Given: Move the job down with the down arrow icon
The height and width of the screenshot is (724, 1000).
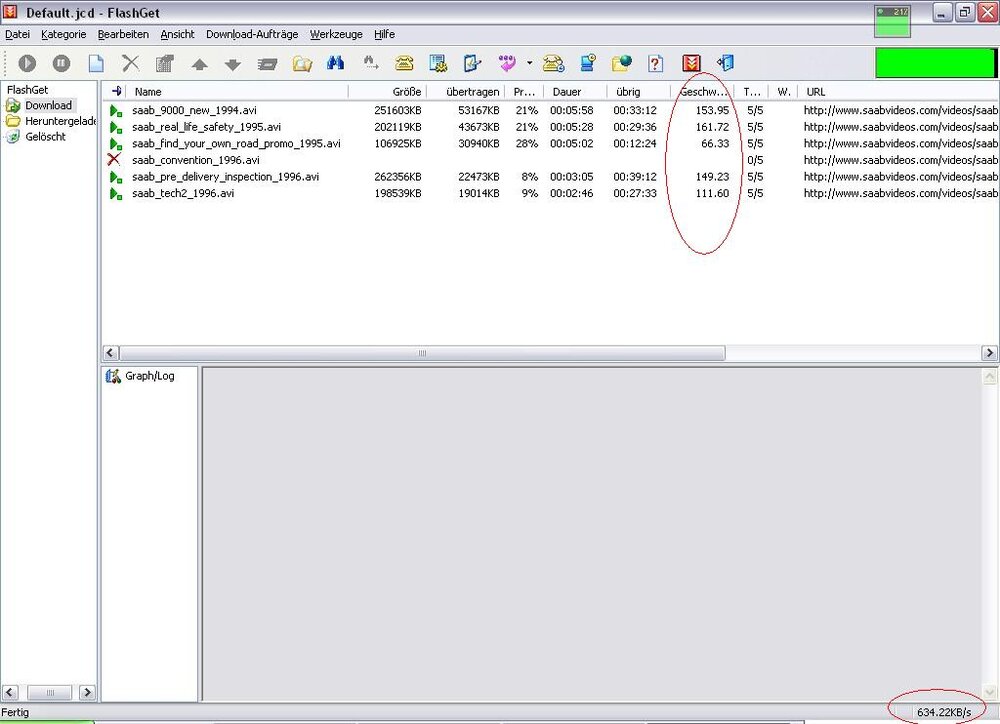Looking at the screenshot, I should (233, 64).
